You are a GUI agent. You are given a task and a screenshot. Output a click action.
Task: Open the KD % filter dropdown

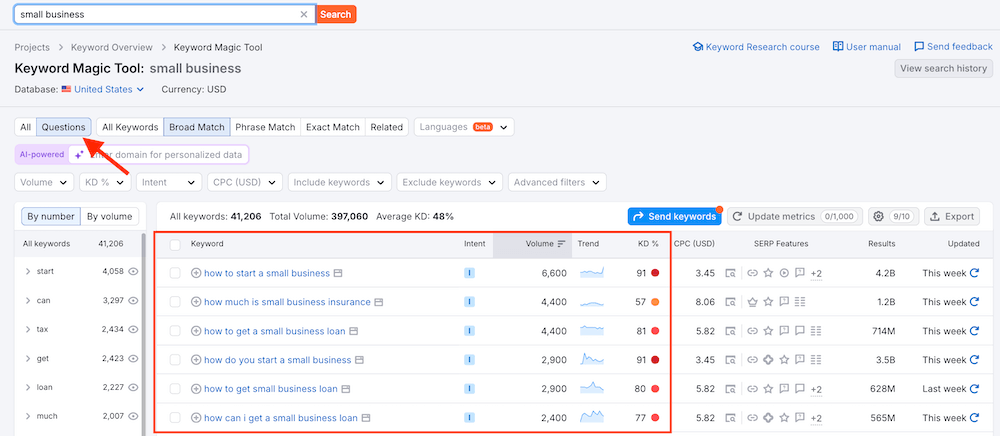(x=105, y=183)
